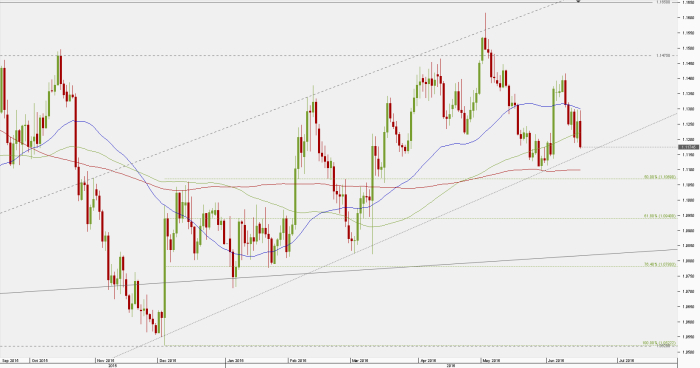Select the red moving average line end
This screenshot has height=368, width=700.
(x=577, y=170)
